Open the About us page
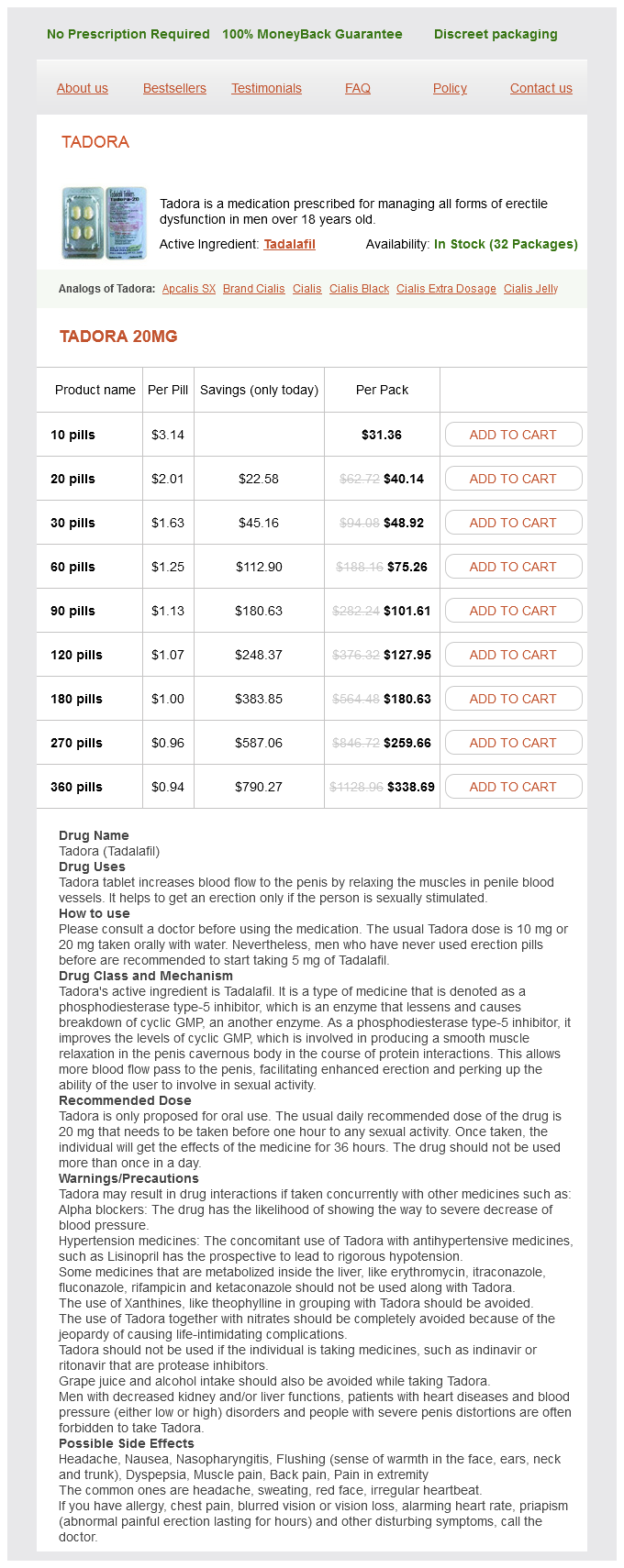The image size is (624, 1568). pyautogui.click(x=83, y=88)
